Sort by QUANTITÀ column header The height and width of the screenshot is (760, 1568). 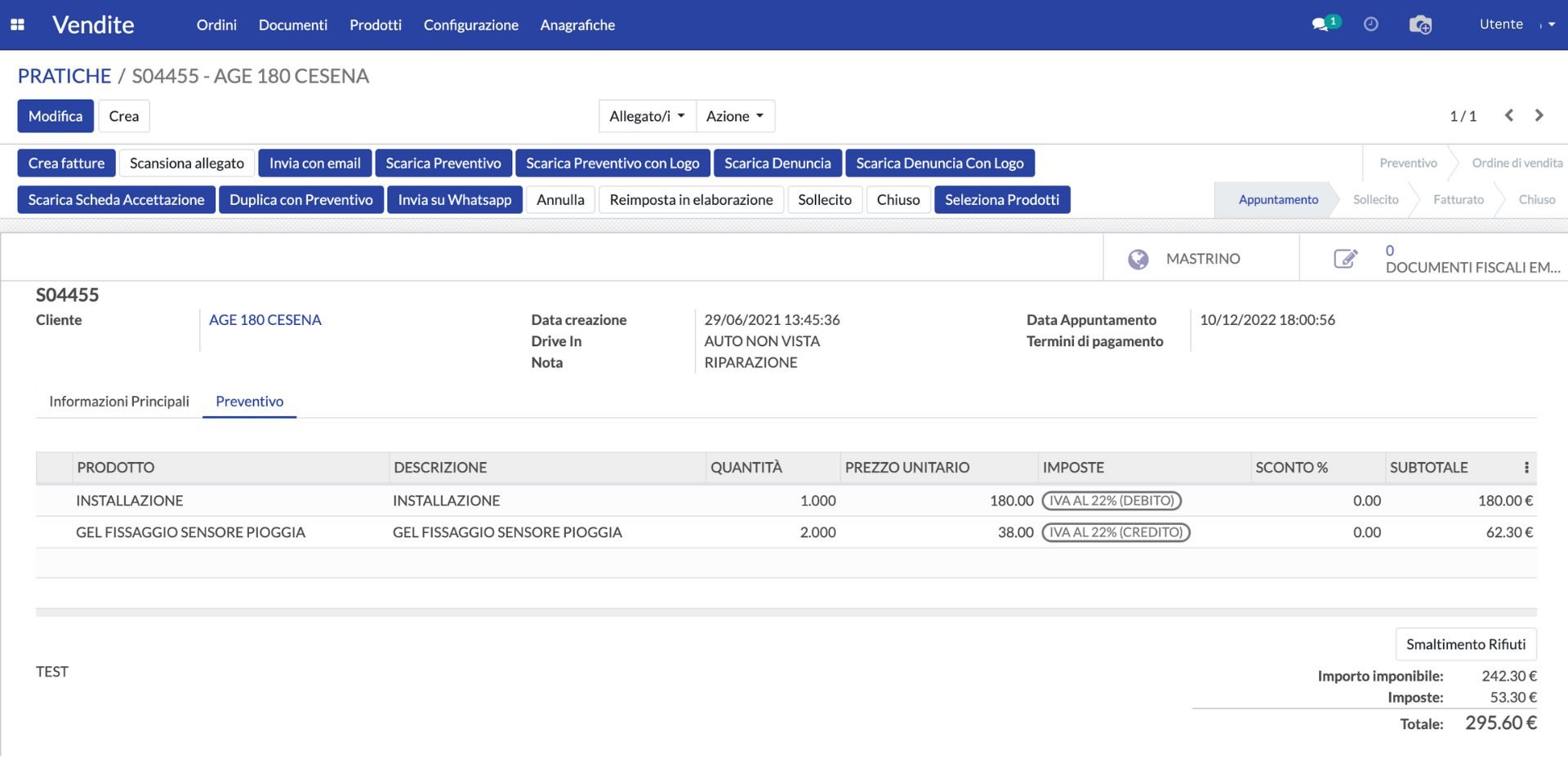773,468
